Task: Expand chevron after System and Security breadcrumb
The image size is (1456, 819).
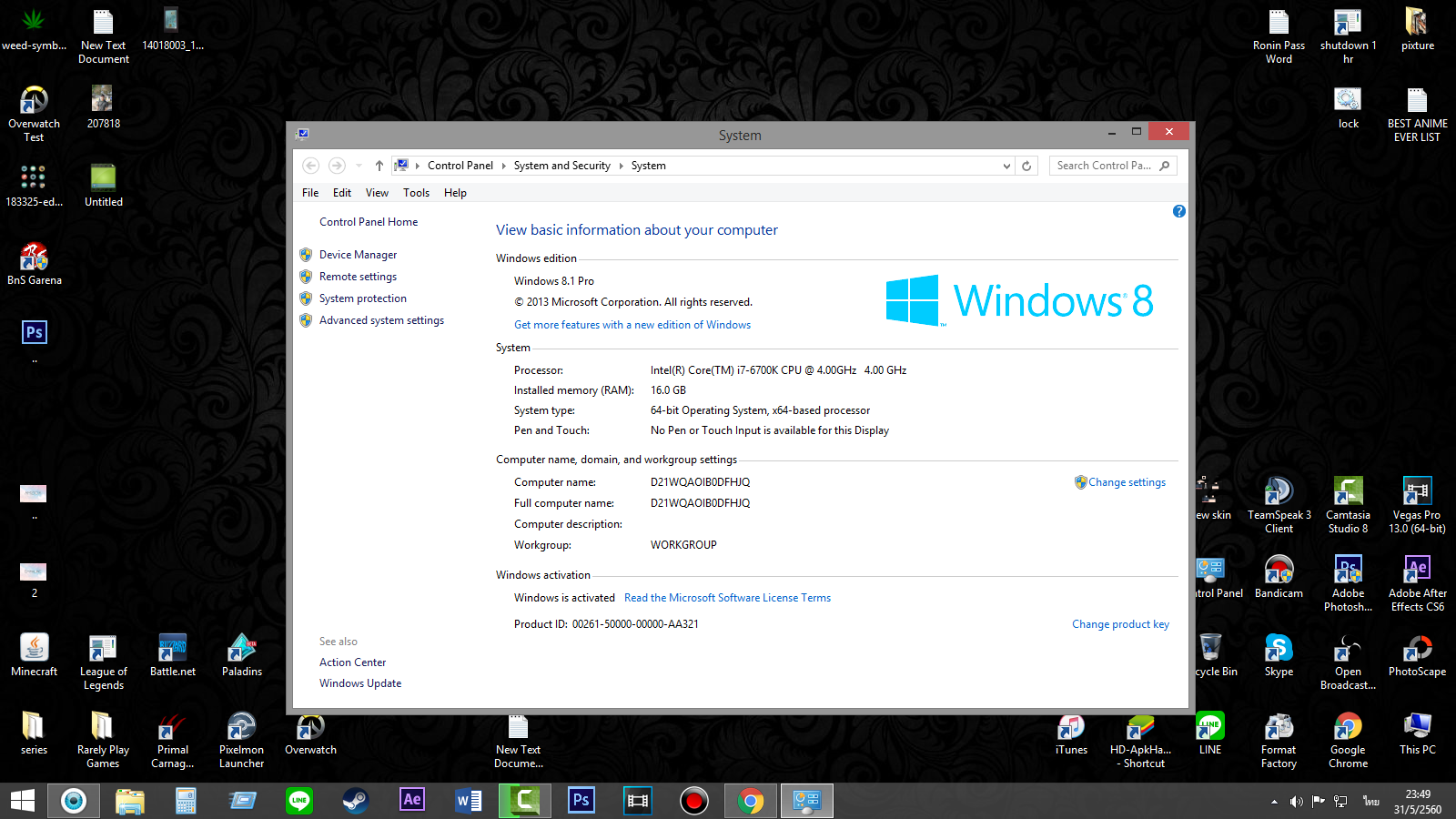Action: pos(621,166)
